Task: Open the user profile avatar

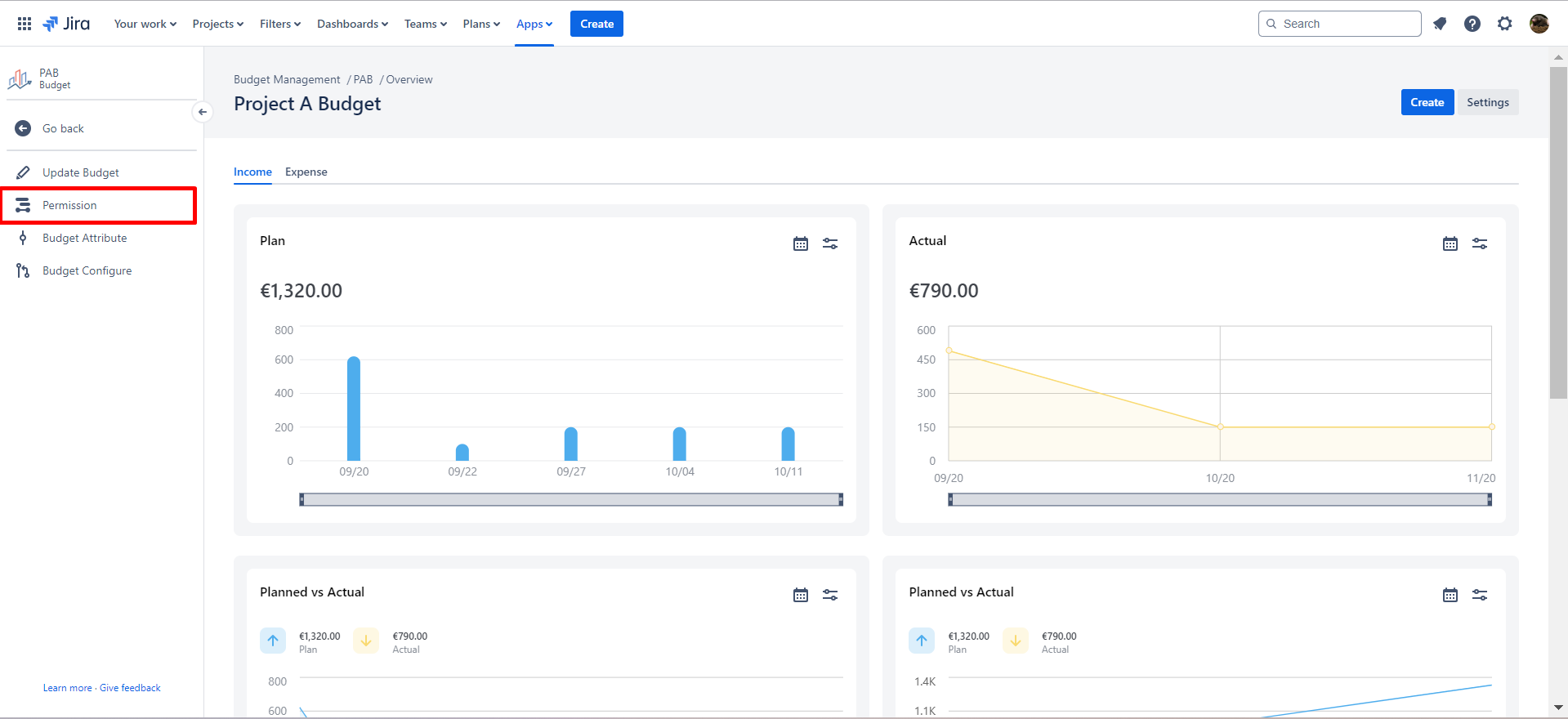Action: point(1539,24)
